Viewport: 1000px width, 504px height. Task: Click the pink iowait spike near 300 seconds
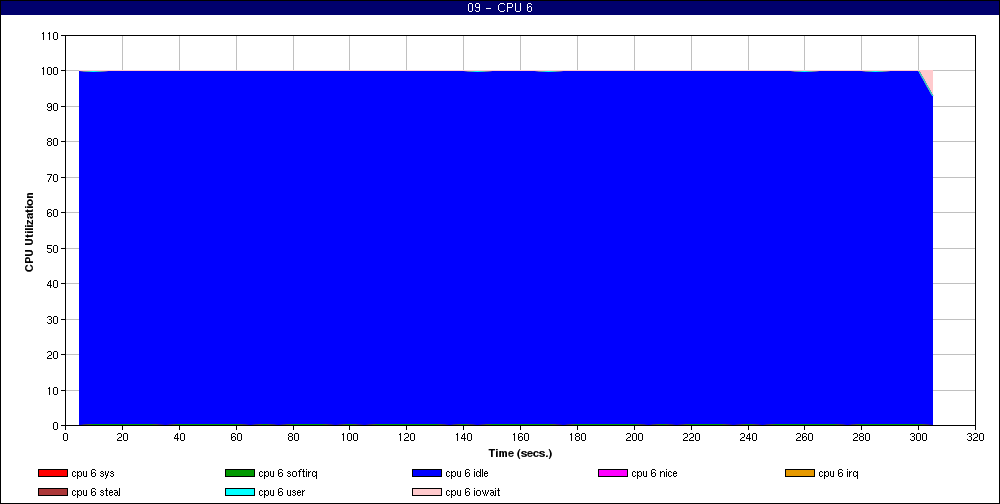pyautogui.click(x=929, y=79)
